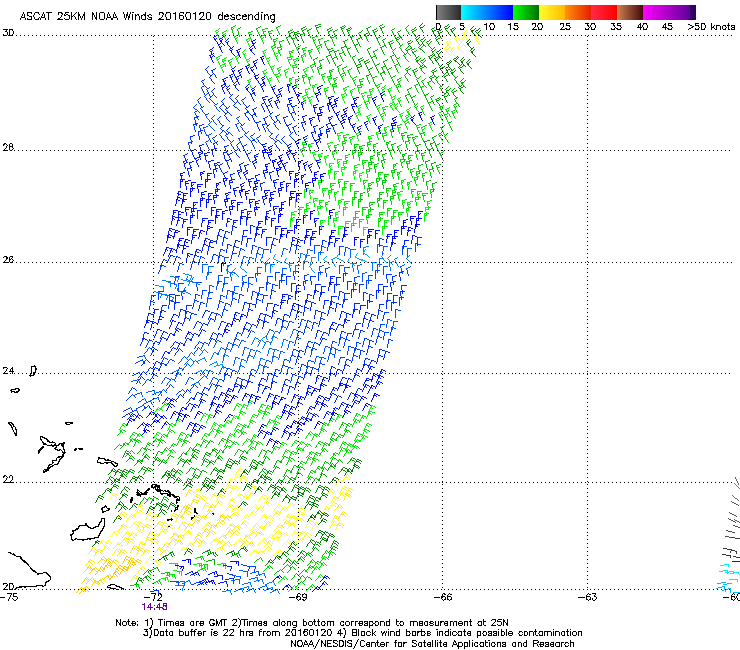
Task: Click the latitude label '22'
Action: pyautogui.click(x=8, y=480)
